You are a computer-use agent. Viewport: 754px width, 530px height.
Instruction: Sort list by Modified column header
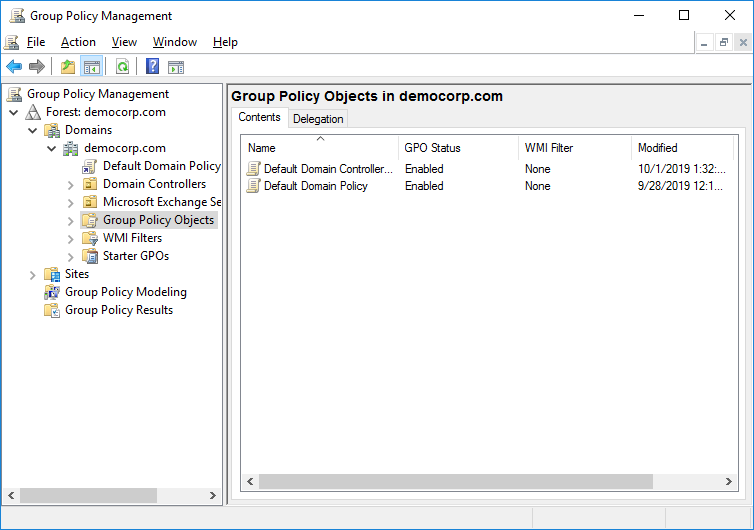click(657, 147)
